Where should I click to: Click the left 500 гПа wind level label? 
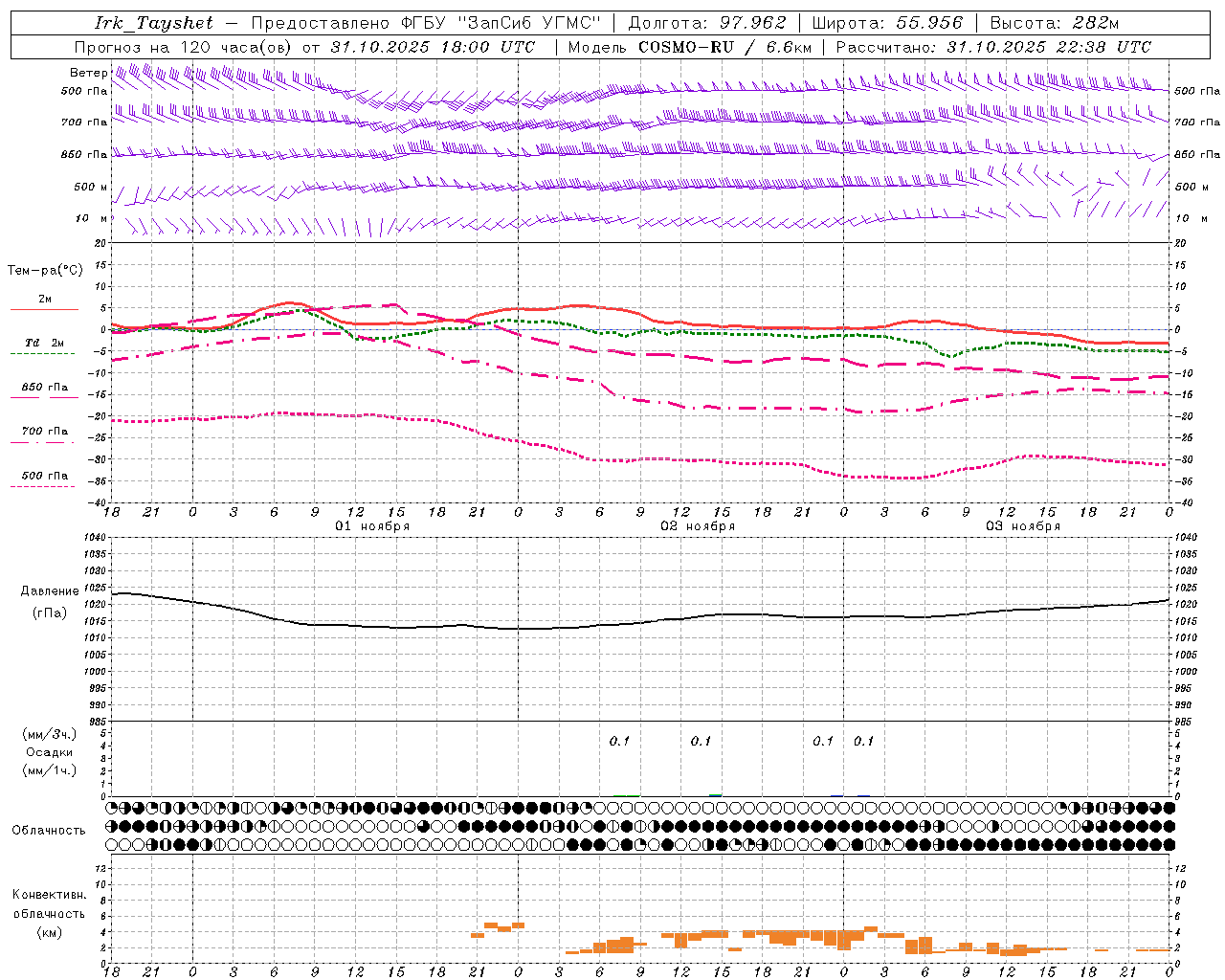(84, 91)
